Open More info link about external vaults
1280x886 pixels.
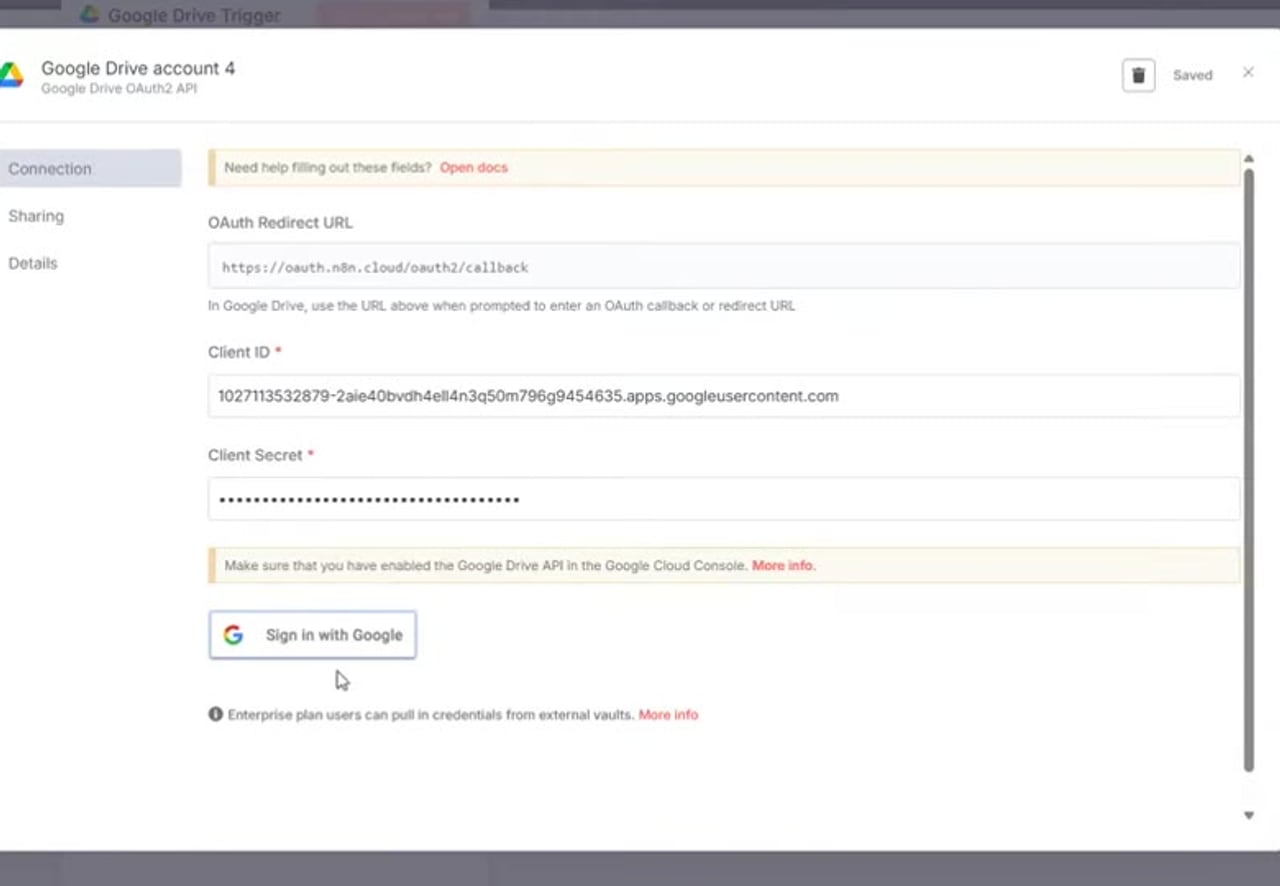pos(668,714)
